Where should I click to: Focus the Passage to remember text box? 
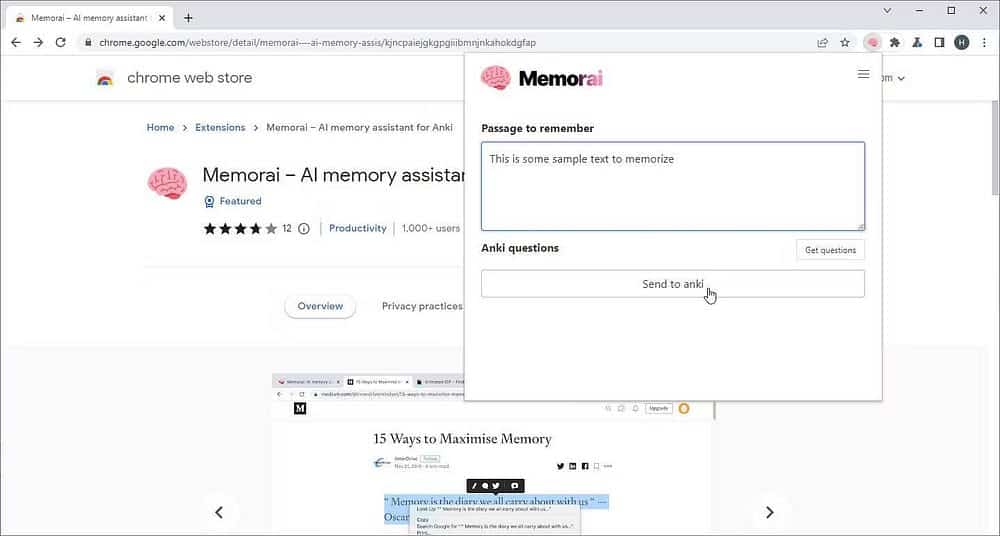point(673,186)
